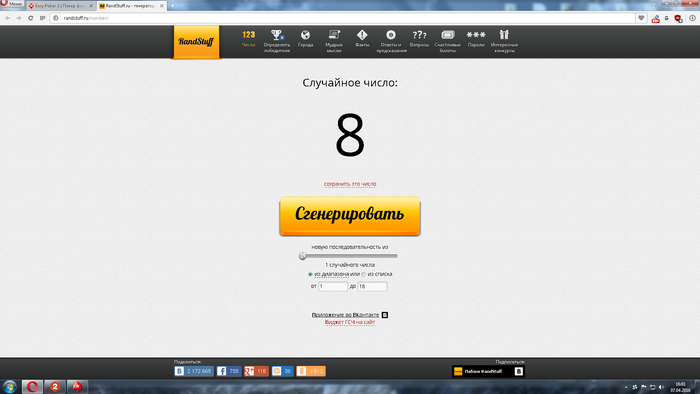Close the Easy Poker tab
This screenshot has width=700, height=394.
(91, 6)
